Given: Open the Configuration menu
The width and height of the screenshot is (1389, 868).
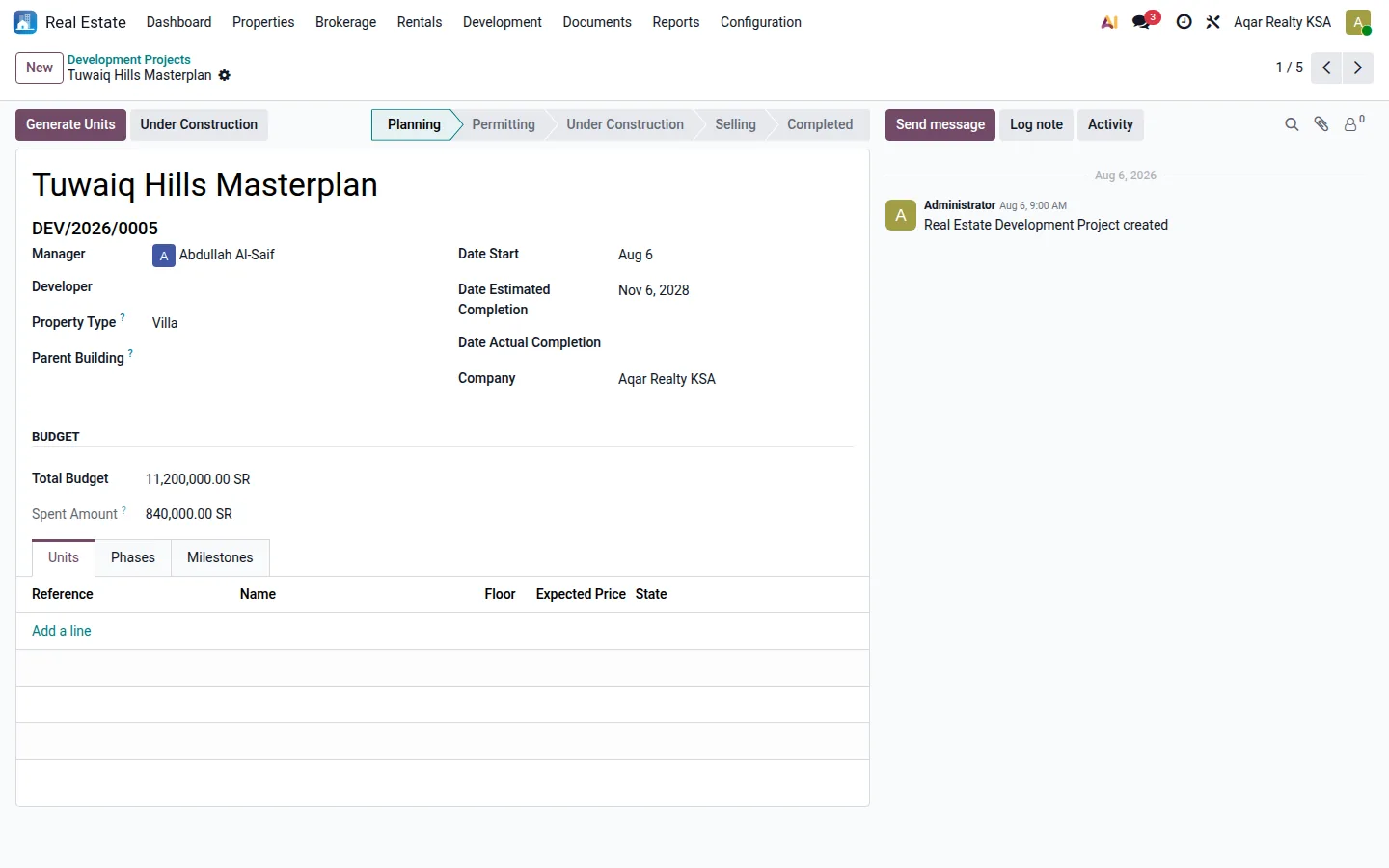Looking at the screenshot, I should click(761, 22).
